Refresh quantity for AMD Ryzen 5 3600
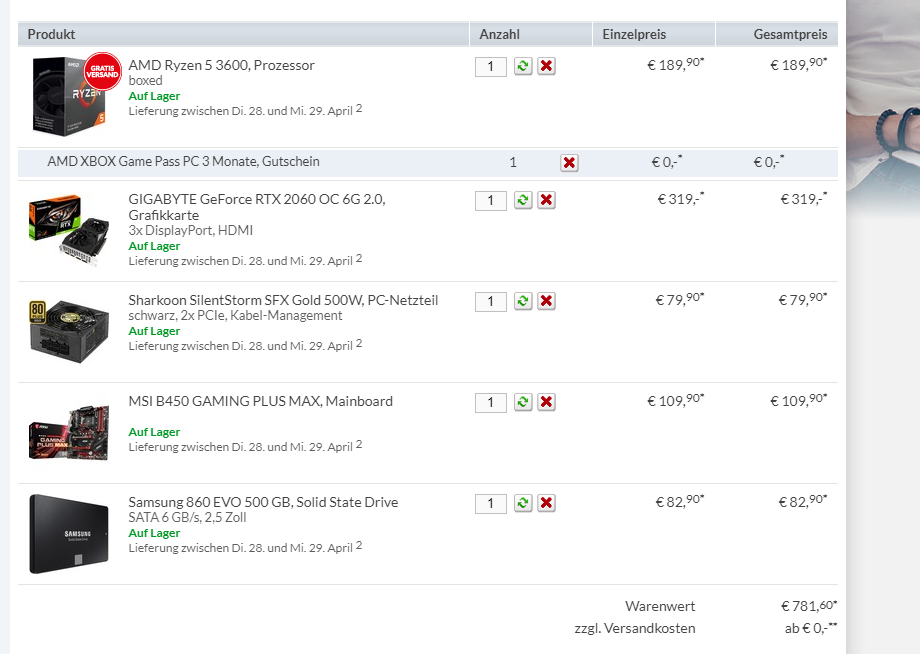 click(x=523, y=66)
